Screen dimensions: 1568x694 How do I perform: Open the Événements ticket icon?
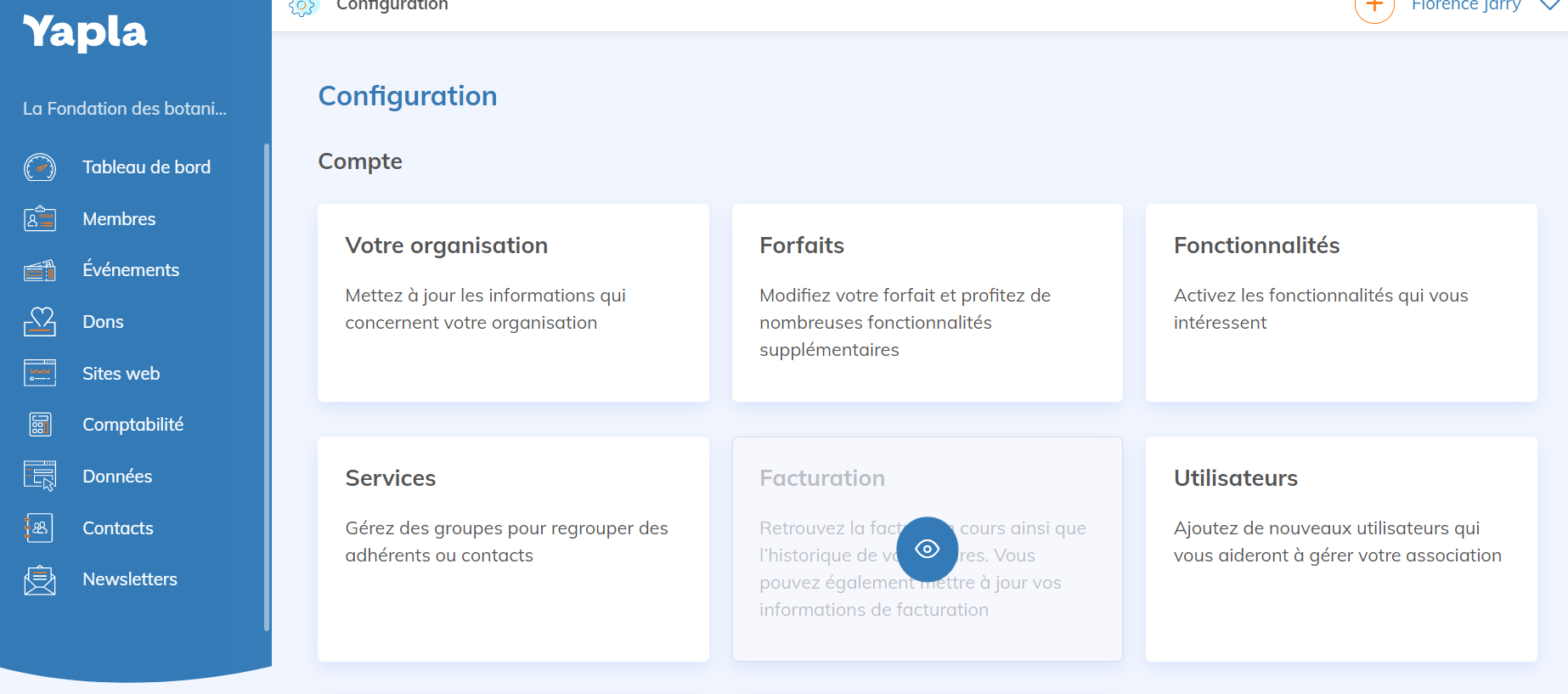point(40,270)
